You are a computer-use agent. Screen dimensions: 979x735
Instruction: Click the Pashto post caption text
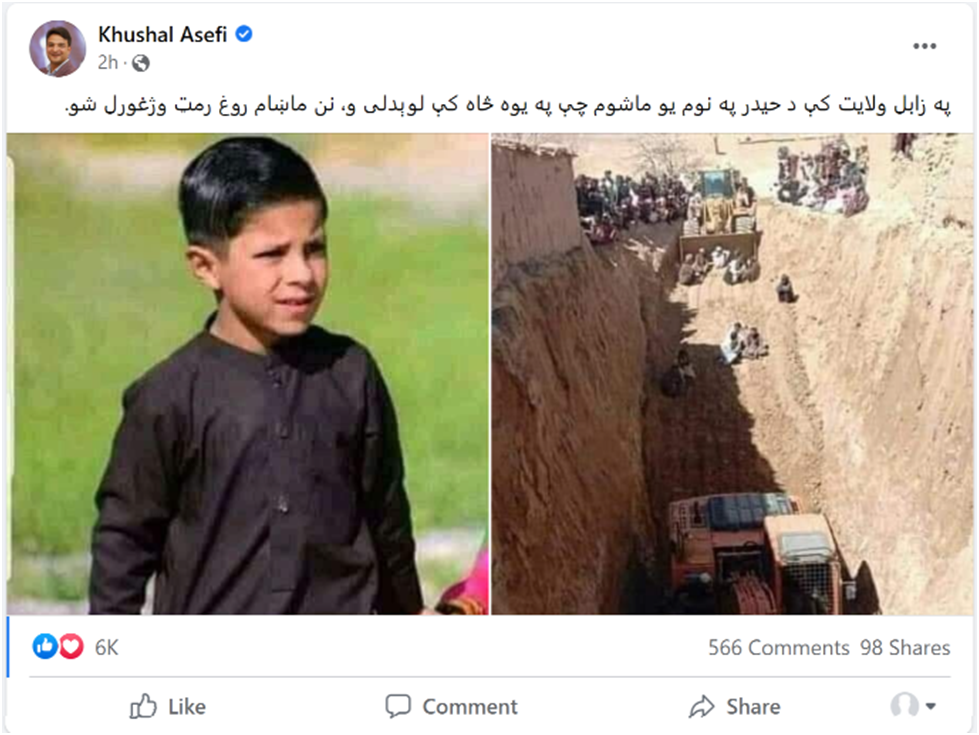508,104
